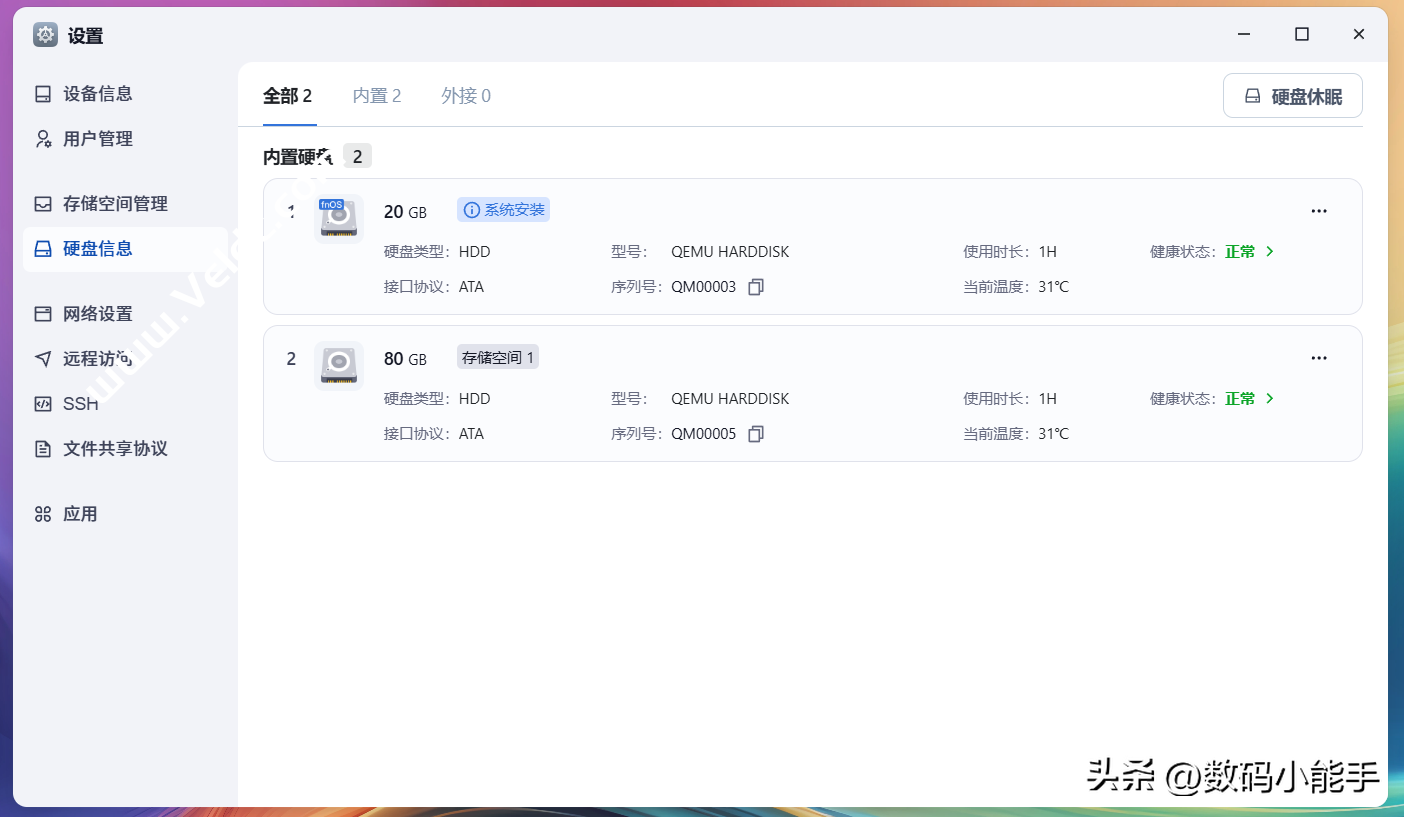The height and width of the screenshot is (817, 1404).
Task: Click the 80 GB disk drive icon
Action: pyautogui.click(x=339, y=366)
